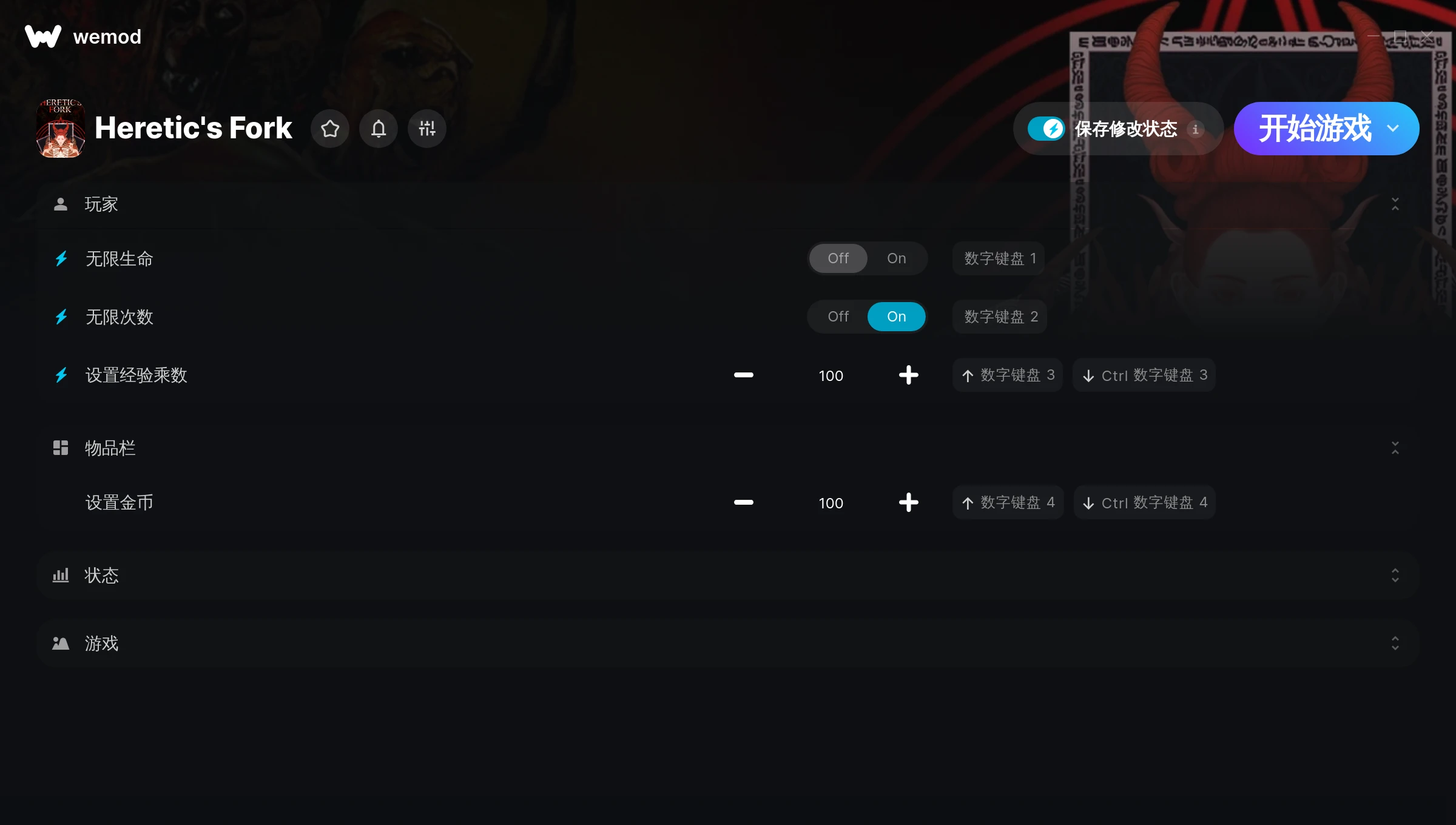Click the 设置金币 value field showing 100
The image size is (1456, 825).
(831, 503)
